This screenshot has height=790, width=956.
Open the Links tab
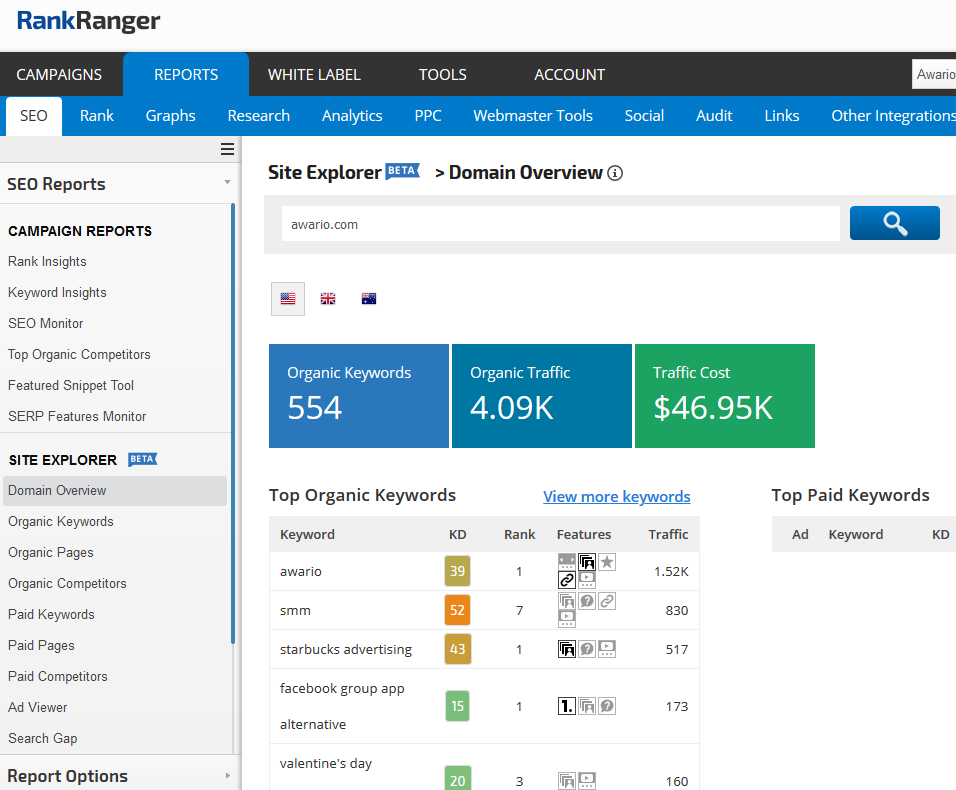tap(782, 116)
